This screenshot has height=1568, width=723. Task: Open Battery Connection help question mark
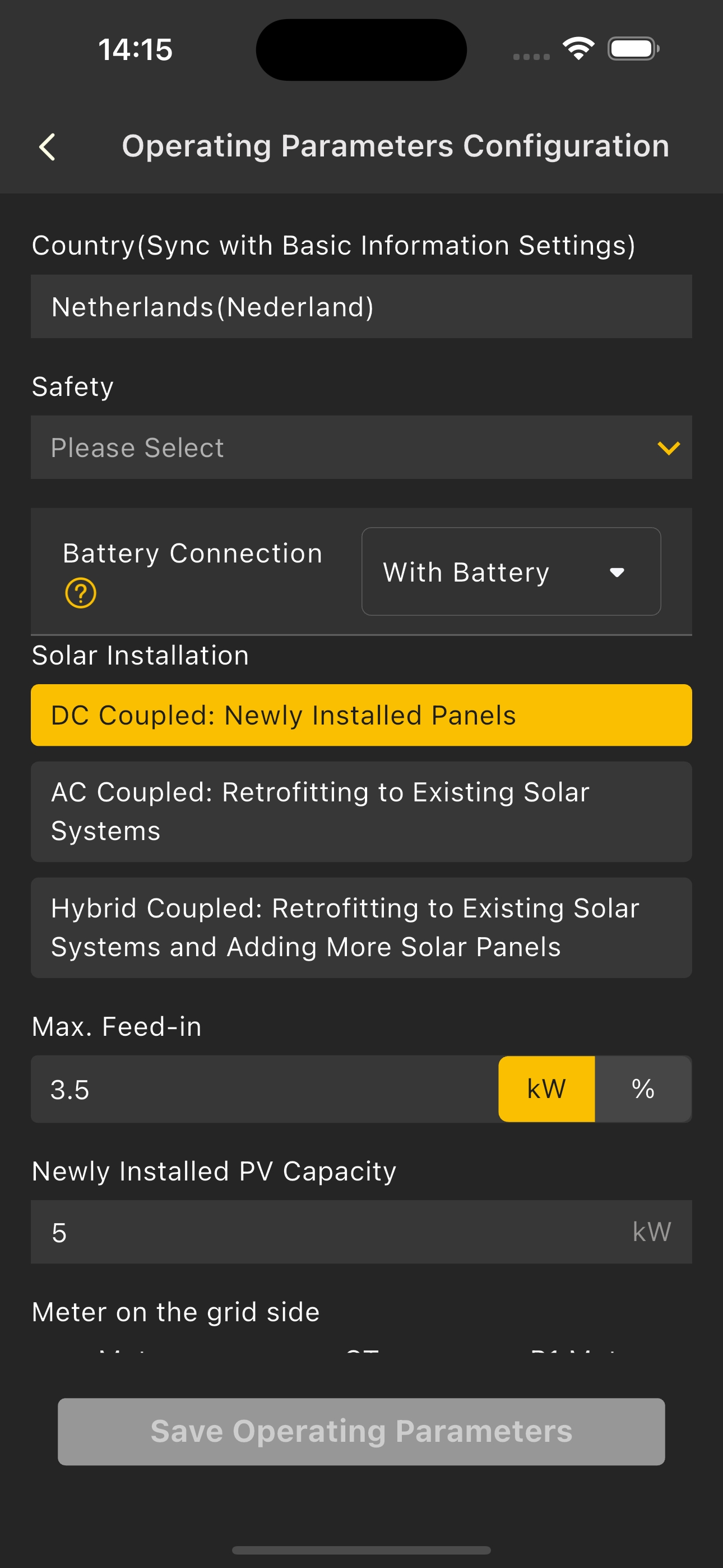(x=80, y=593)
